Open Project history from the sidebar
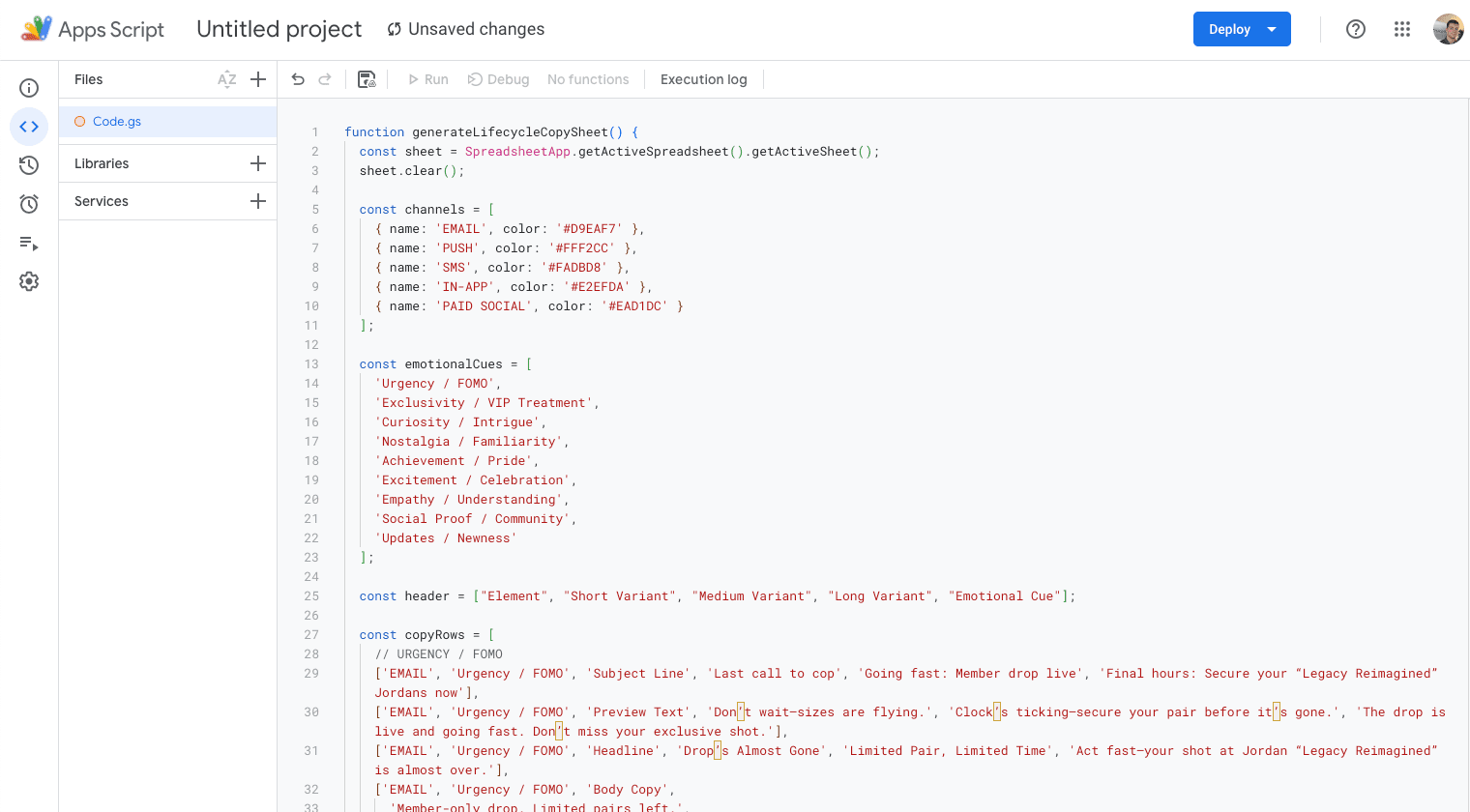Viewport: 1470px width, 812px height. [x=29, y=165]
